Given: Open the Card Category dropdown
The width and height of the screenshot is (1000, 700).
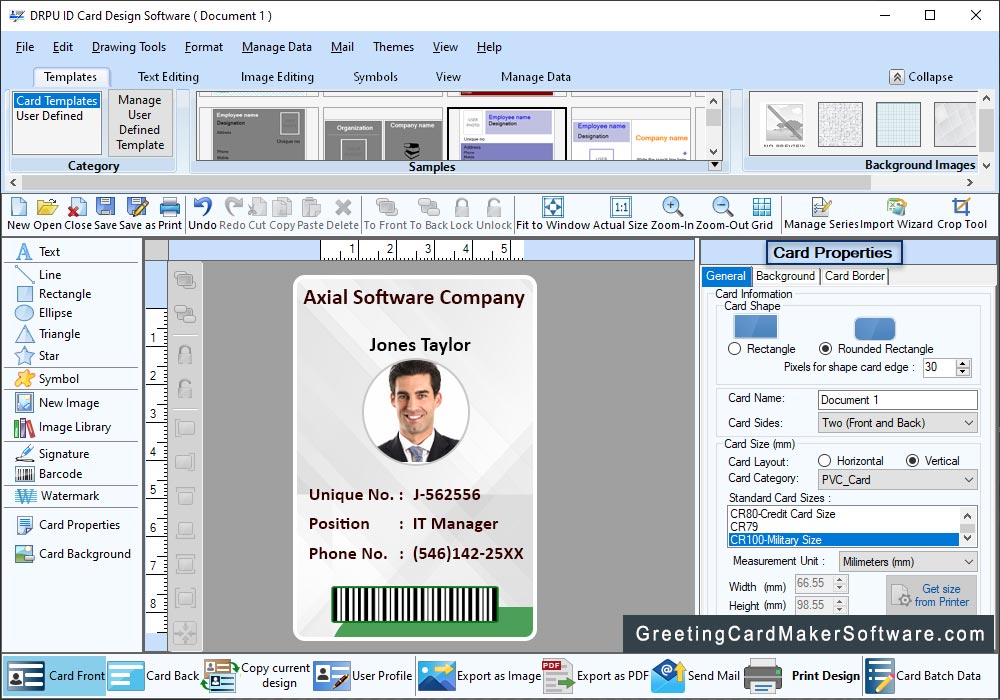Looking at the screenshot, I should (x=897, y=479).
